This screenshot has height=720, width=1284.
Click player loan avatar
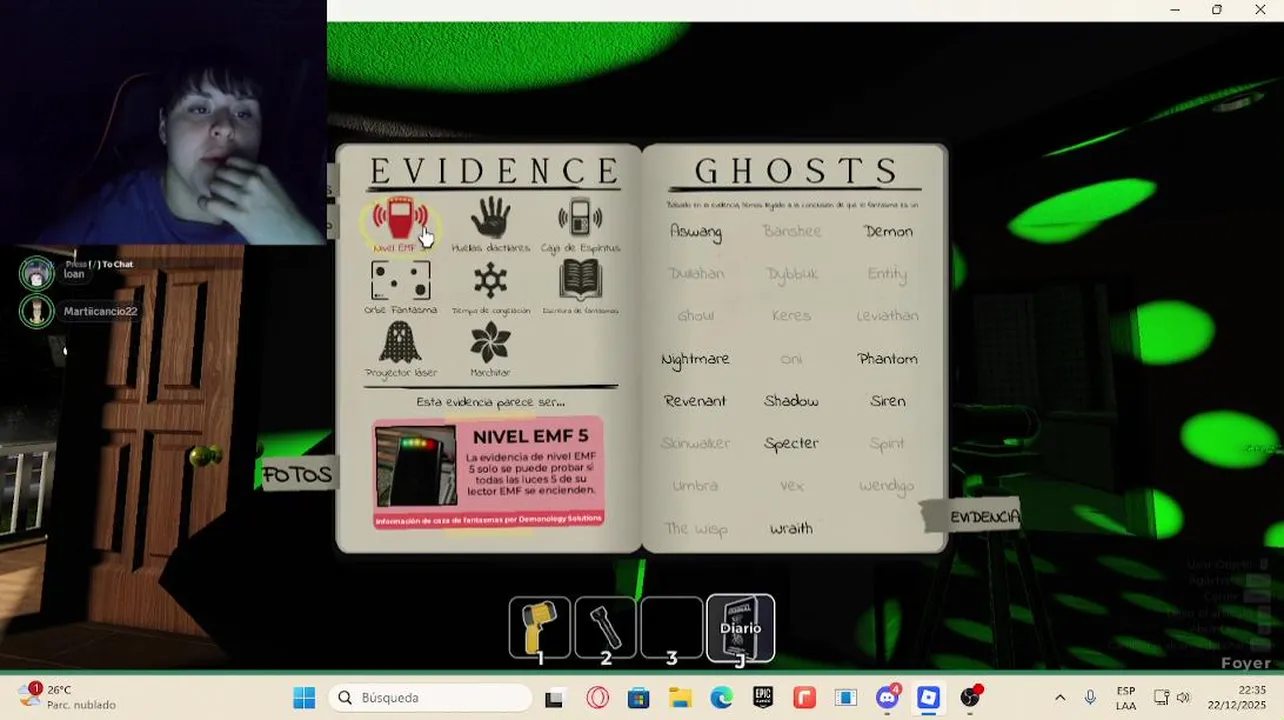(x=37, y=273)
